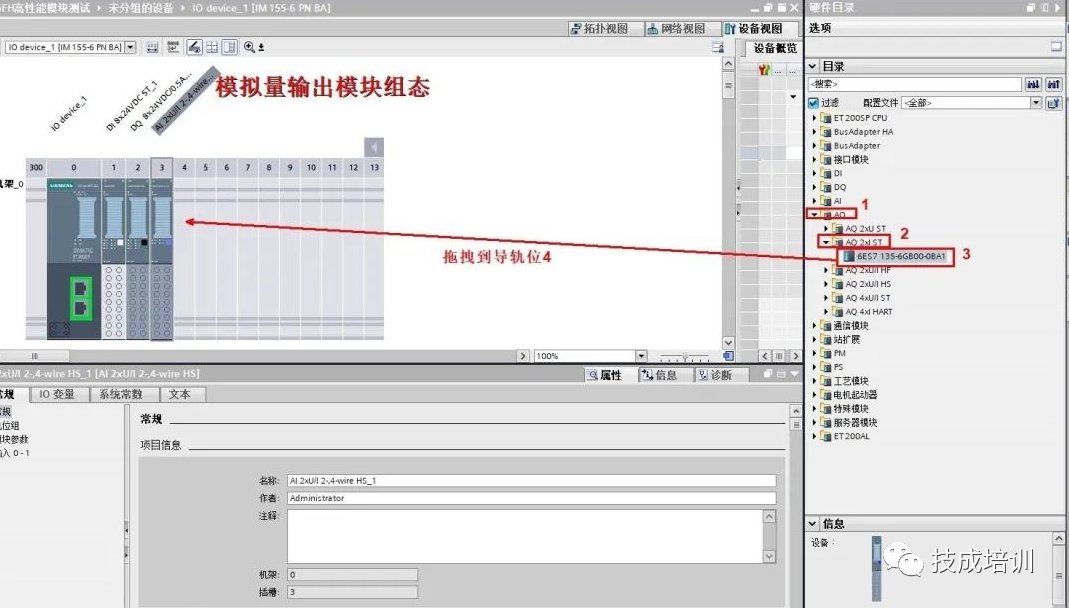Click the search-down icon in 目录

point(1034,84)
